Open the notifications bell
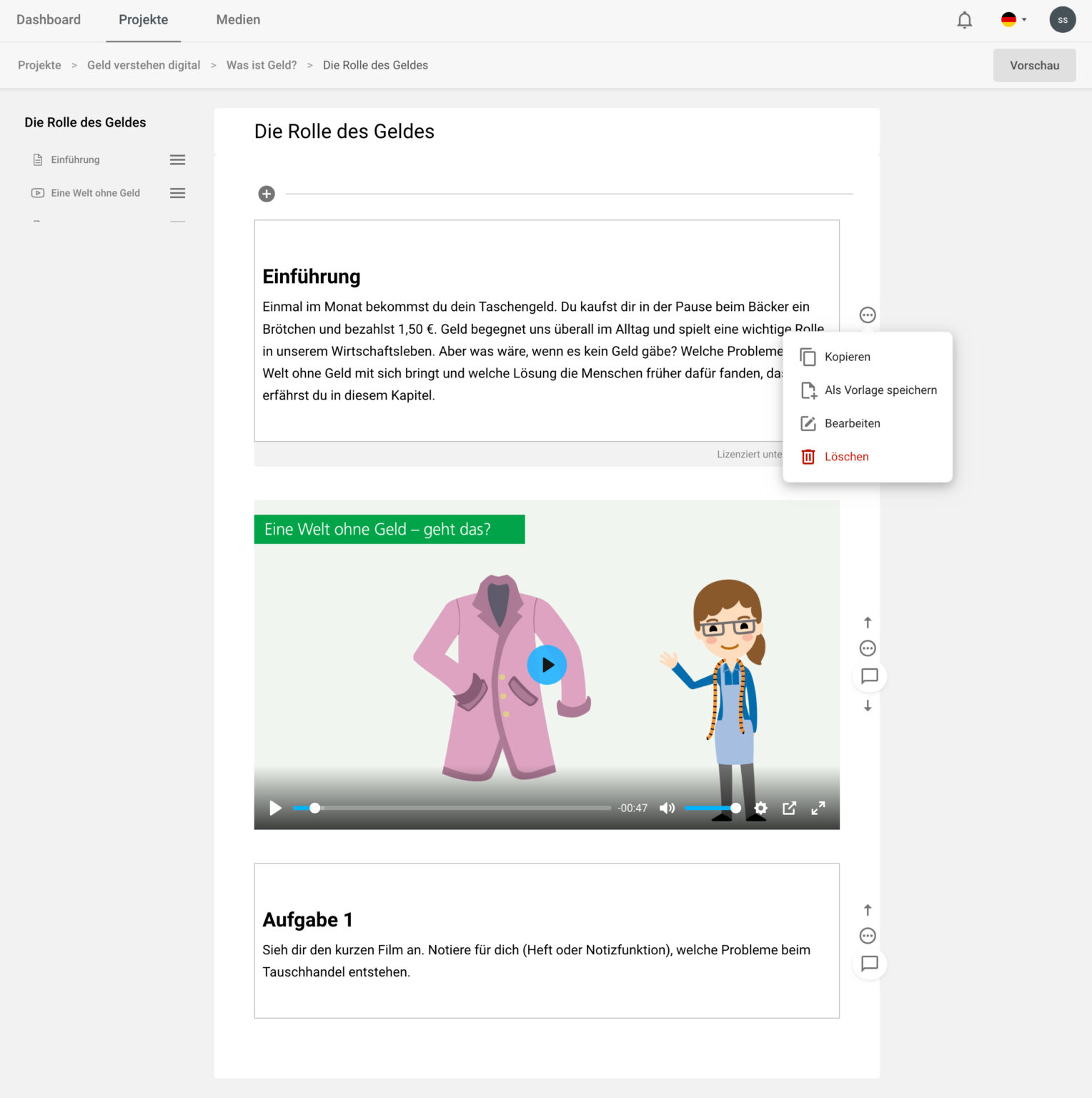The width and height of the screenshot is (1092, 1098). [964, 20]
